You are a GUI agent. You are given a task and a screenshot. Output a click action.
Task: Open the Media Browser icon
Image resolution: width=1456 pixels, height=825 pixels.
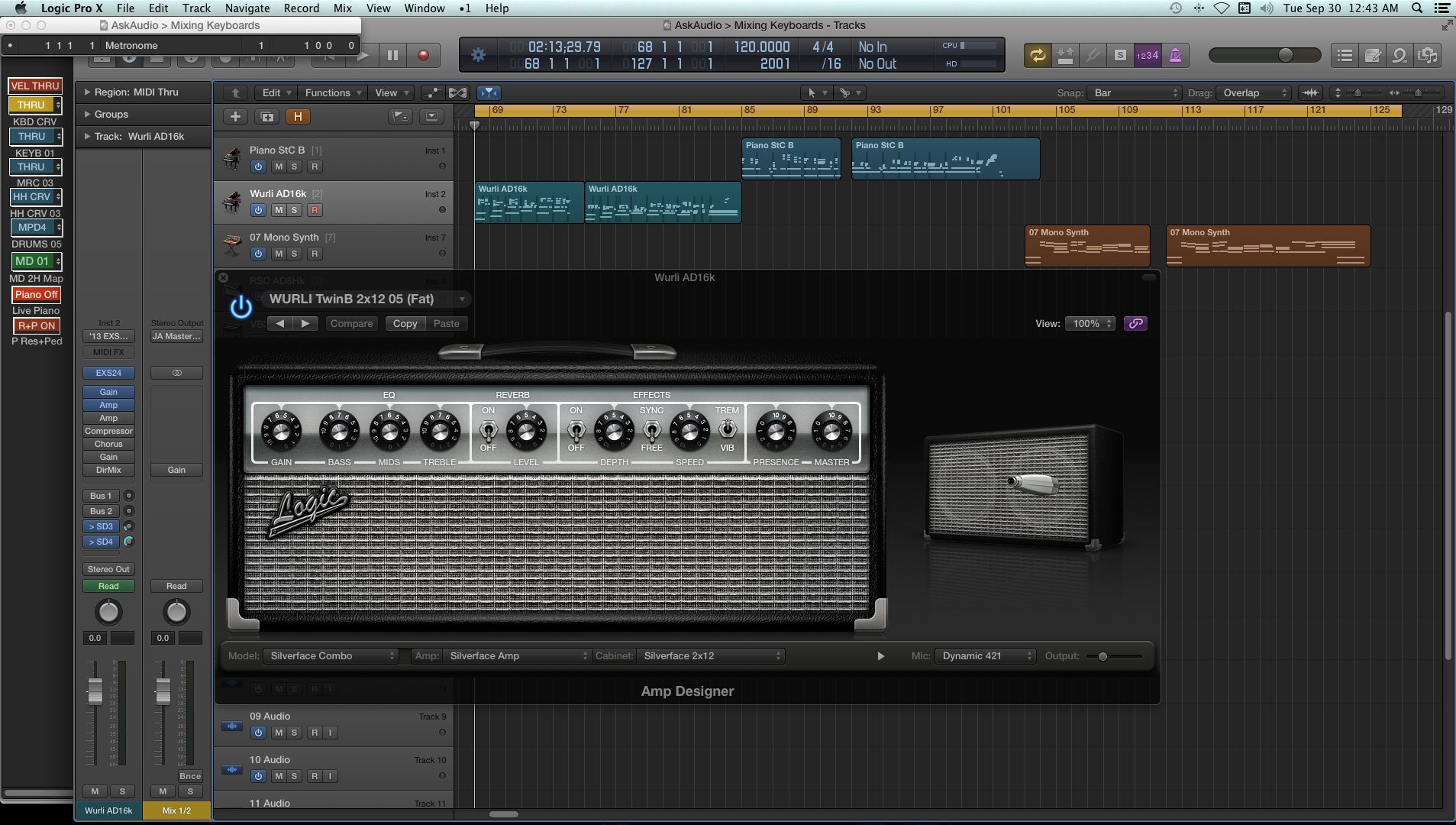[1428, 55]
